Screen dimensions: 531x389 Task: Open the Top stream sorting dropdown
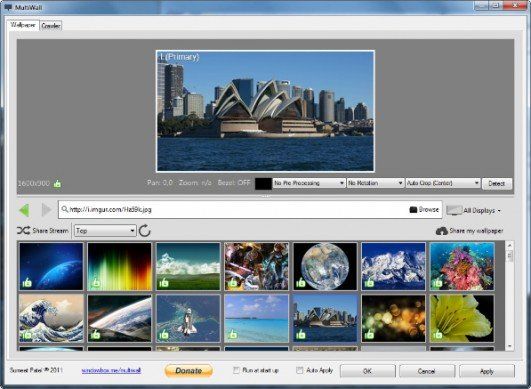click(105, 231)
